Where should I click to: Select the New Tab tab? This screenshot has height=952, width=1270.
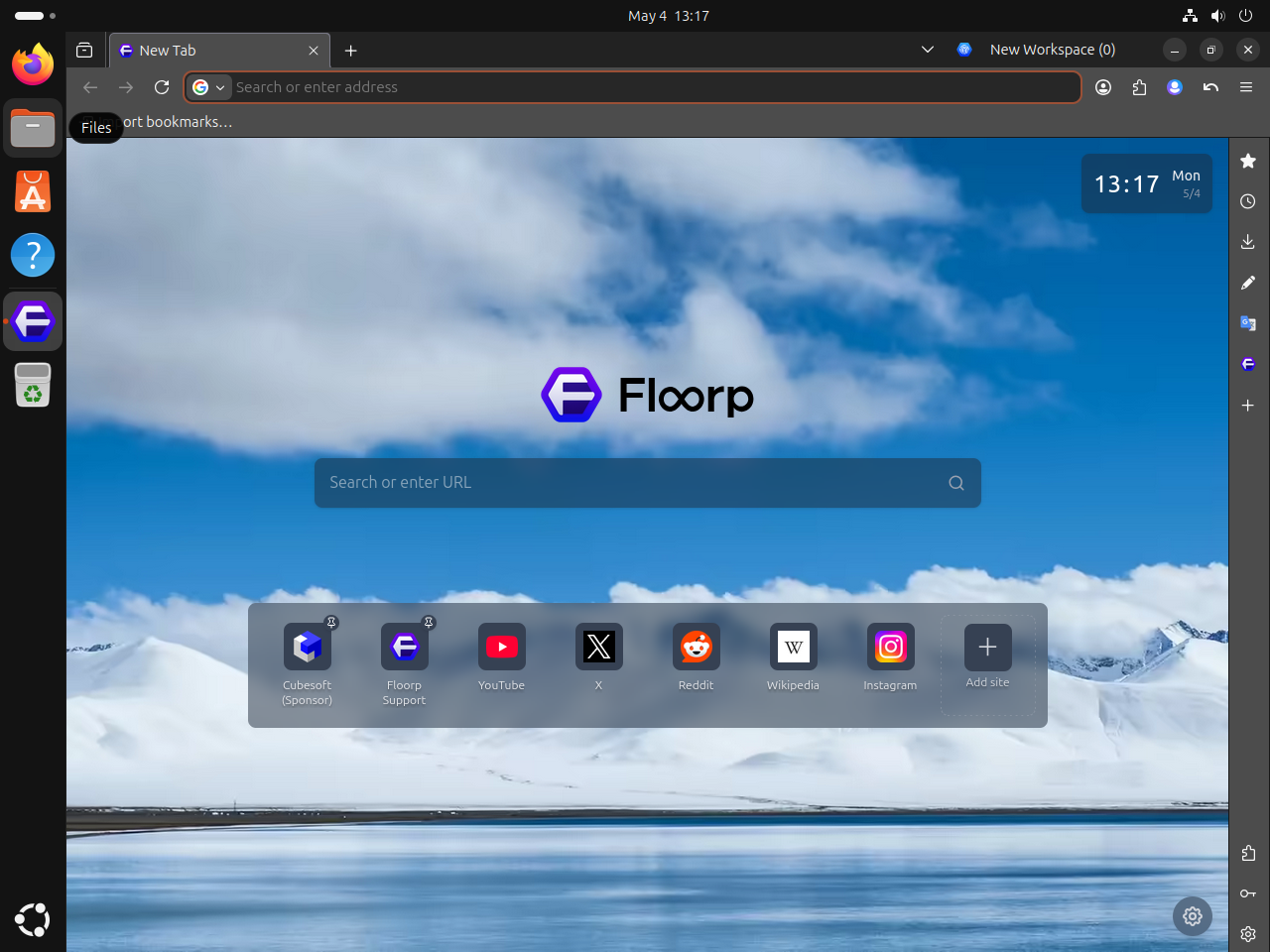pos(218,51)
